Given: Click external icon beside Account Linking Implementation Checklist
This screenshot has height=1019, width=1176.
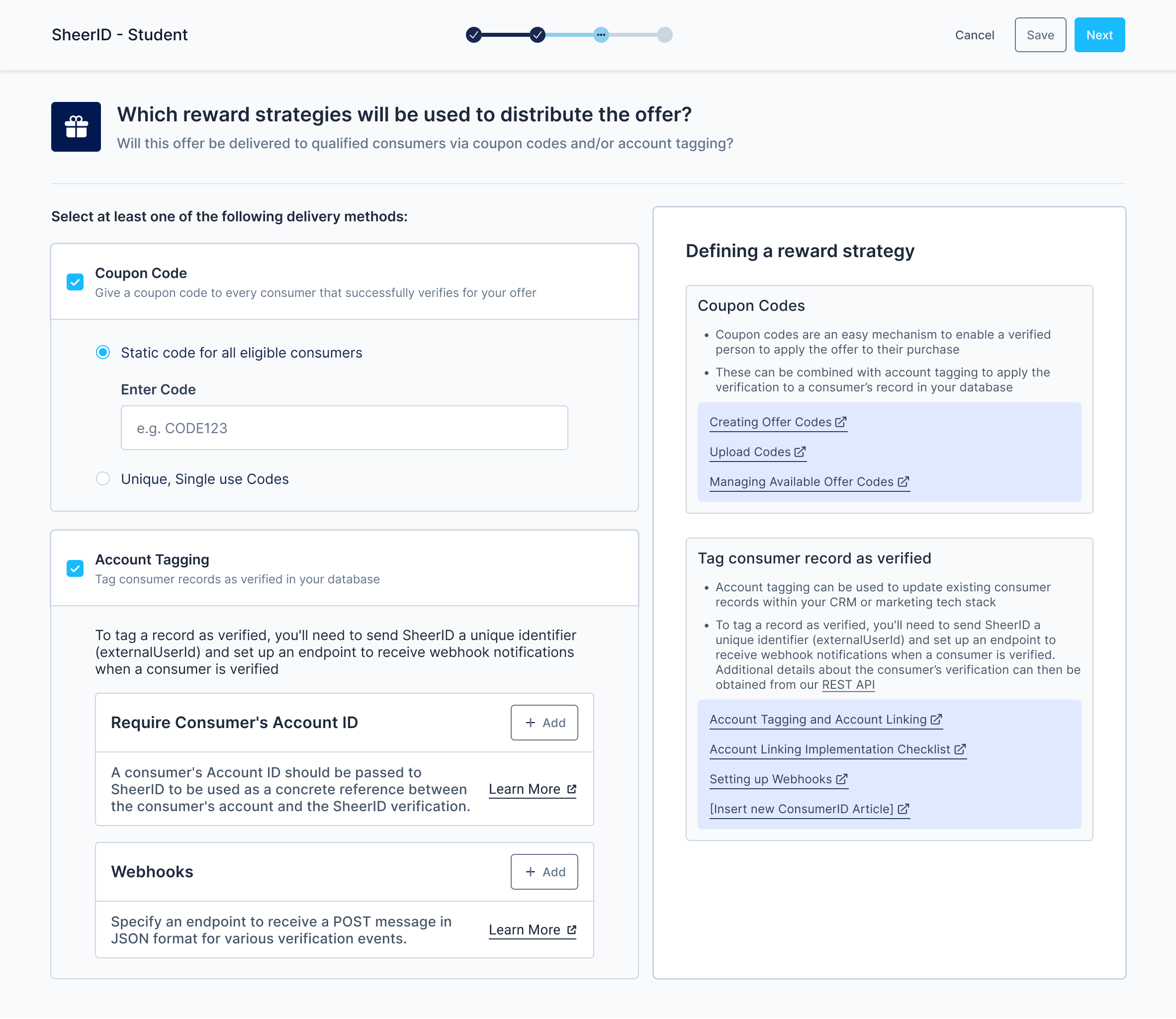Looking at the screenshot, I should (x=960, y=749).
